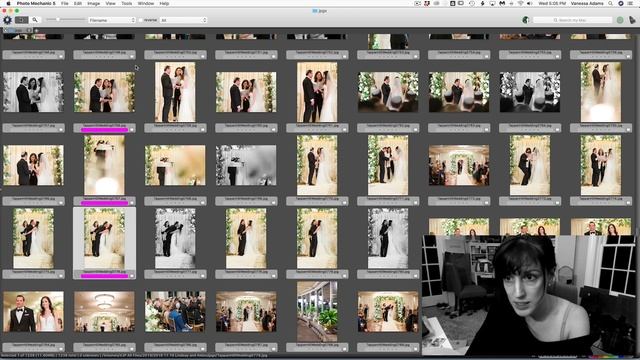Select the highlighted couple kissing under arch thumbnail
Image resolution: width=640 pixels, height=360 pixels.
104,238
